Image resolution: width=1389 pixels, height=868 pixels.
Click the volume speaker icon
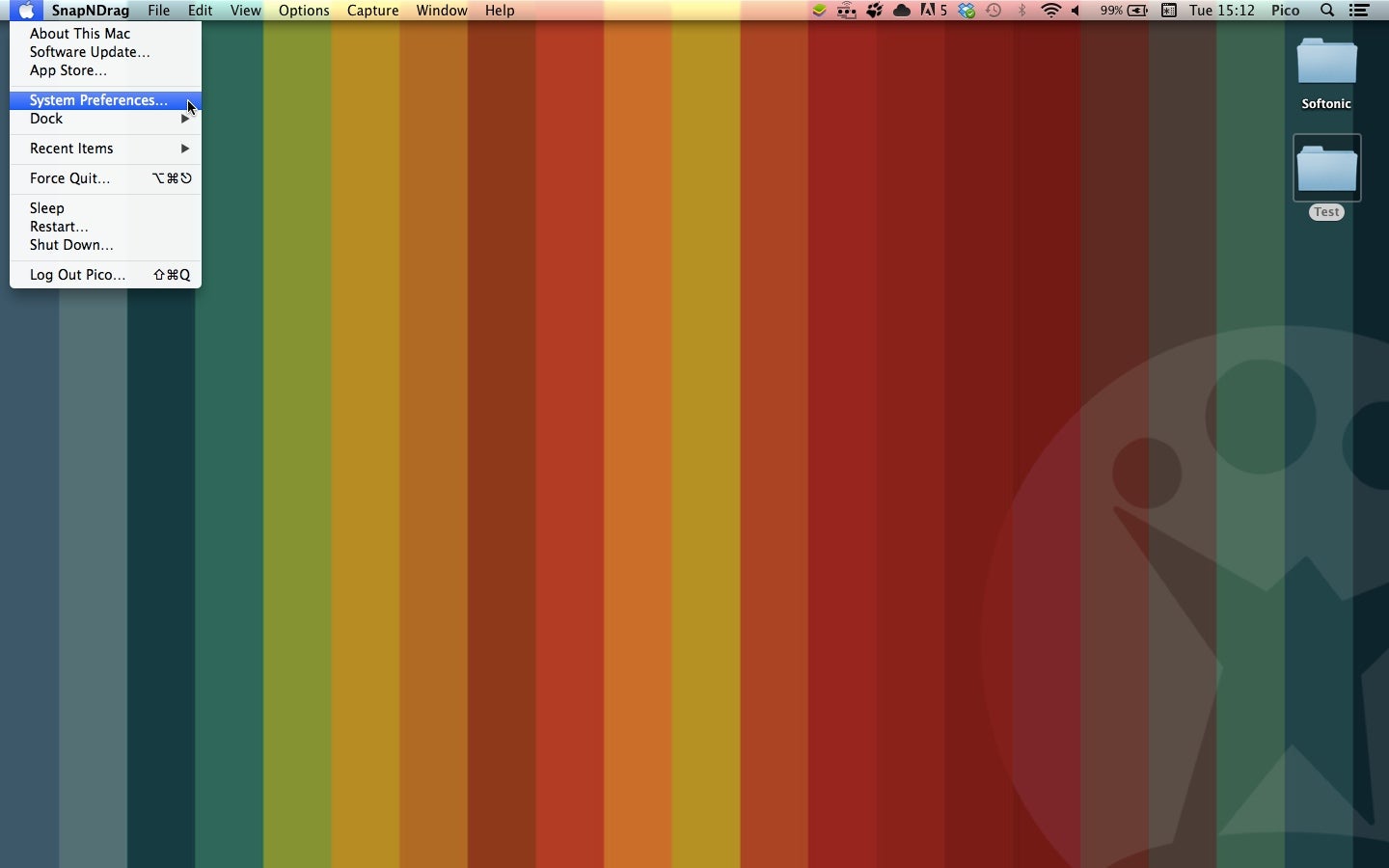coord(1077,11)
